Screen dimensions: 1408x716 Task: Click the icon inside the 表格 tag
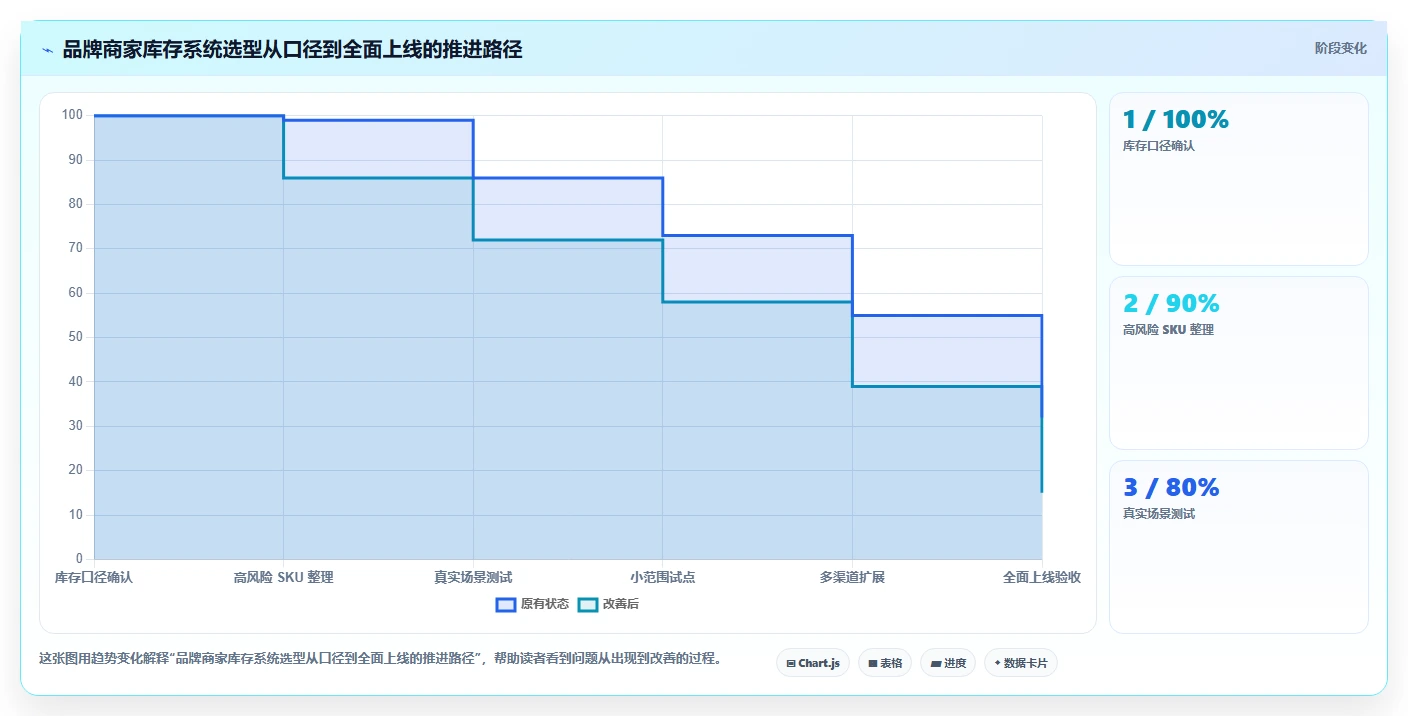(873, 663)
